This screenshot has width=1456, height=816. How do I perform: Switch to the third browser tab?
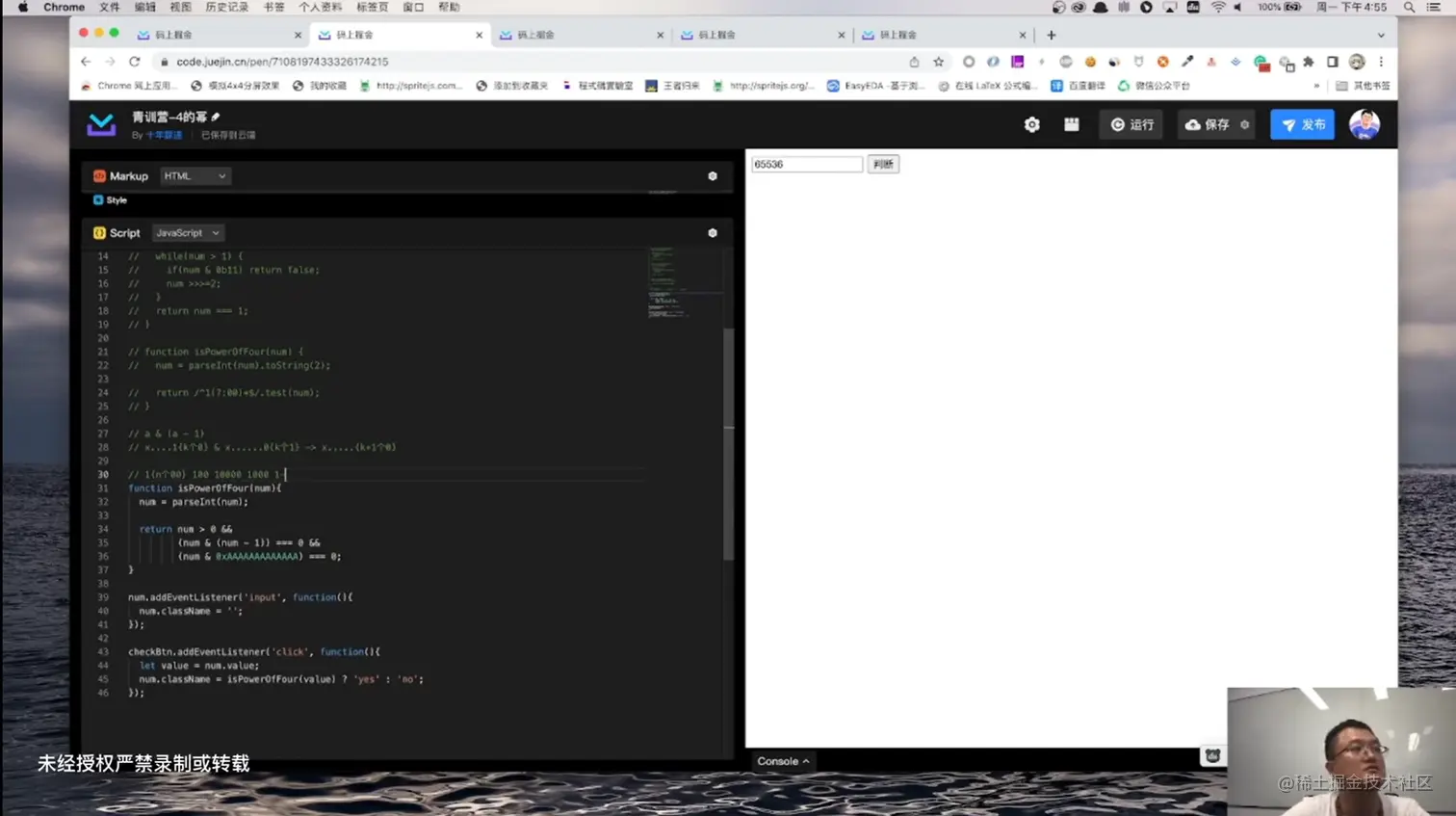click(581, 35)
